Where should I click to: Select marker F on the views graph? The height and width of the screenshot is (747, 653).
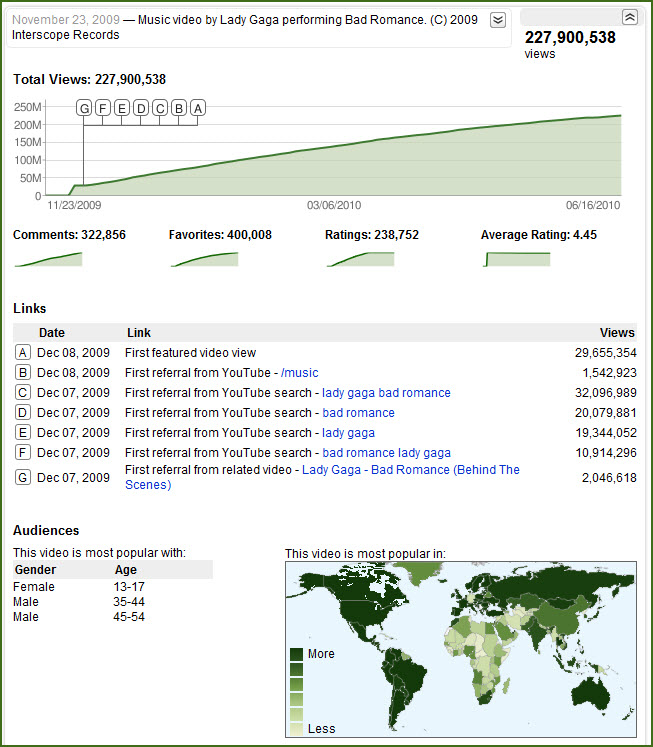(x=102, y=108)
